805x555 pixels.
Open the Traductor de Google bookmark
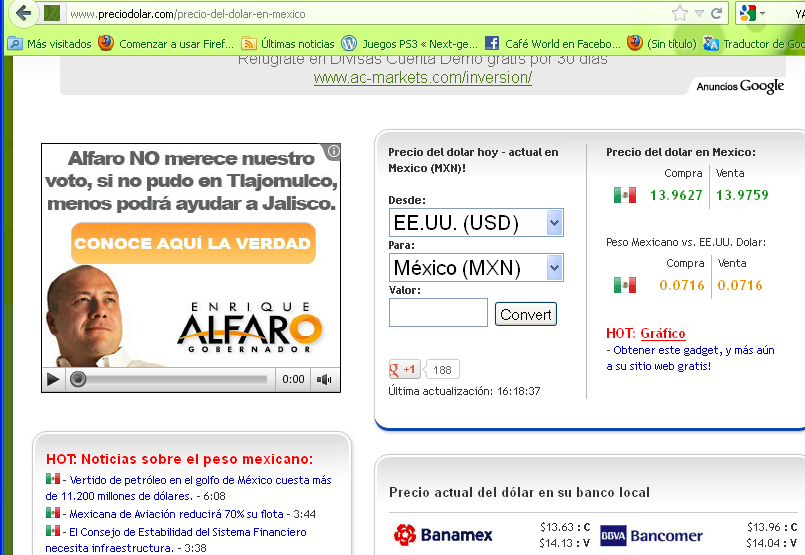754,44
